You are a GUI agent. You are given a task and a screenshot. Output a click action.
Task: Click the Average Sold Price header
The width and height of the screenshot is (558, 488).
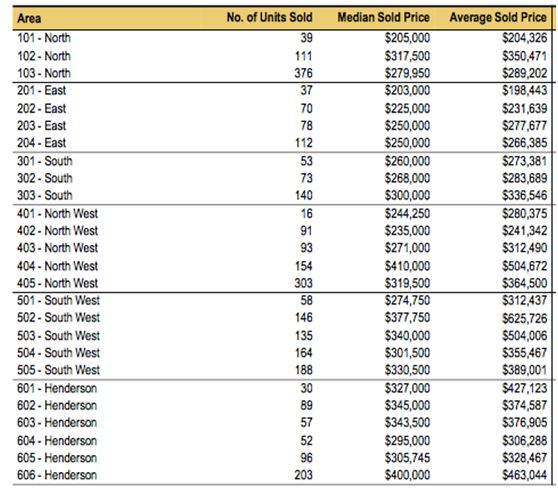click(x=498, y=17)
